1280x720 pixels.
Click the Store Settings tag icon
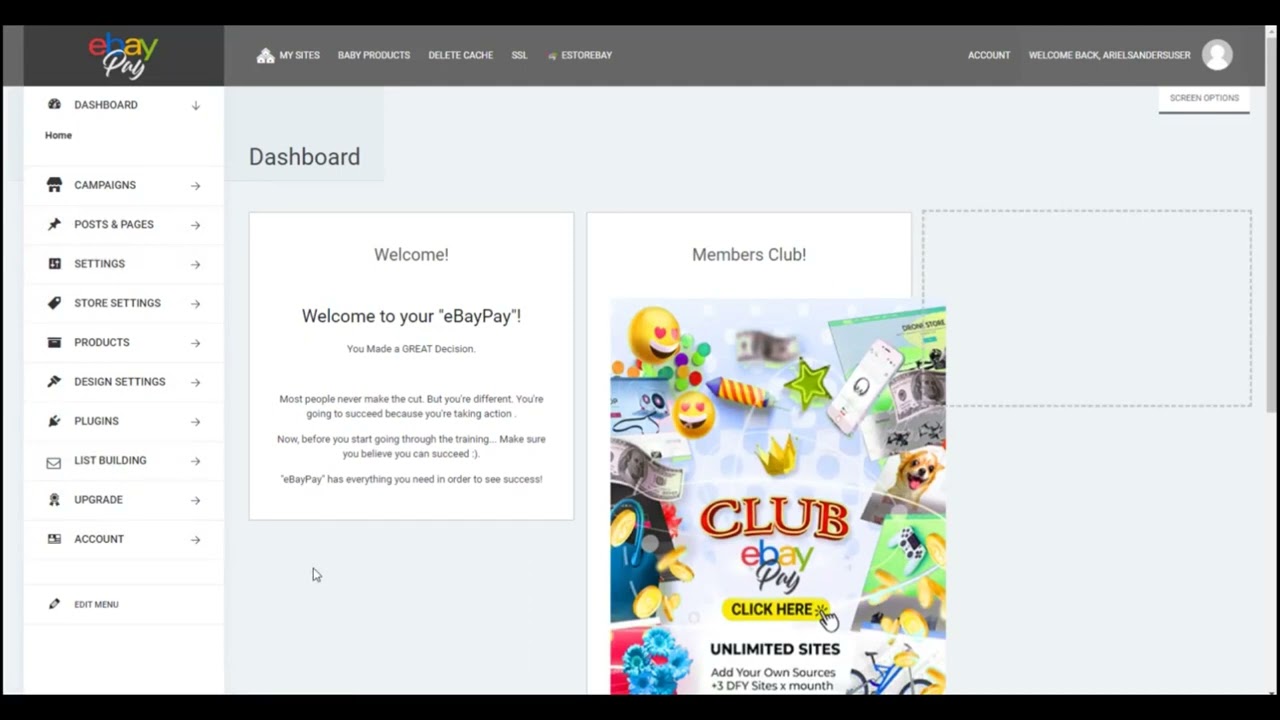point(54,303)
